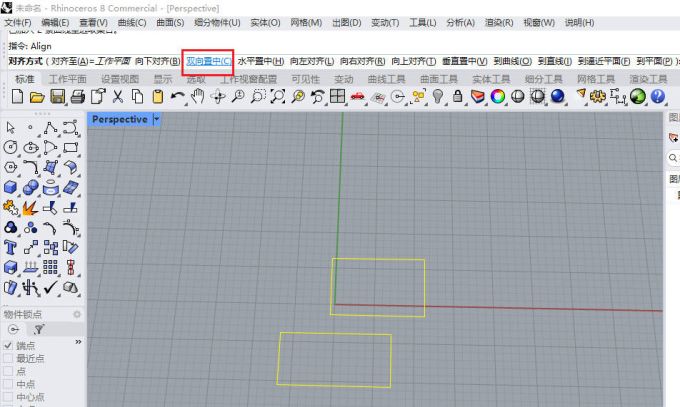Click the color wheel icon in toolbar
The image size is (680, 407).
(497, 96)
